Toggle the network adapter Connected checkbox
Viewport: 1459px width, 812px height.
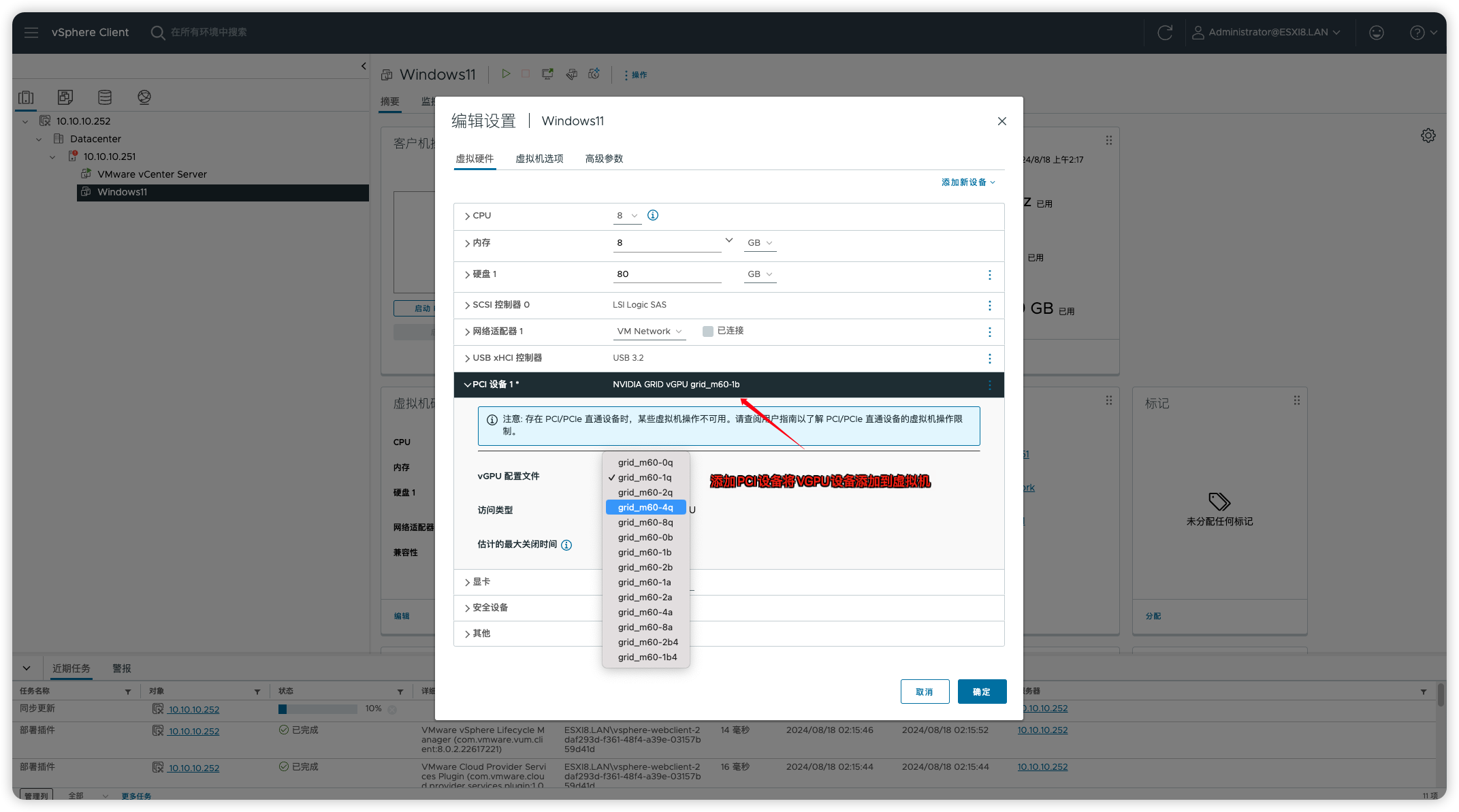(708, 331)
